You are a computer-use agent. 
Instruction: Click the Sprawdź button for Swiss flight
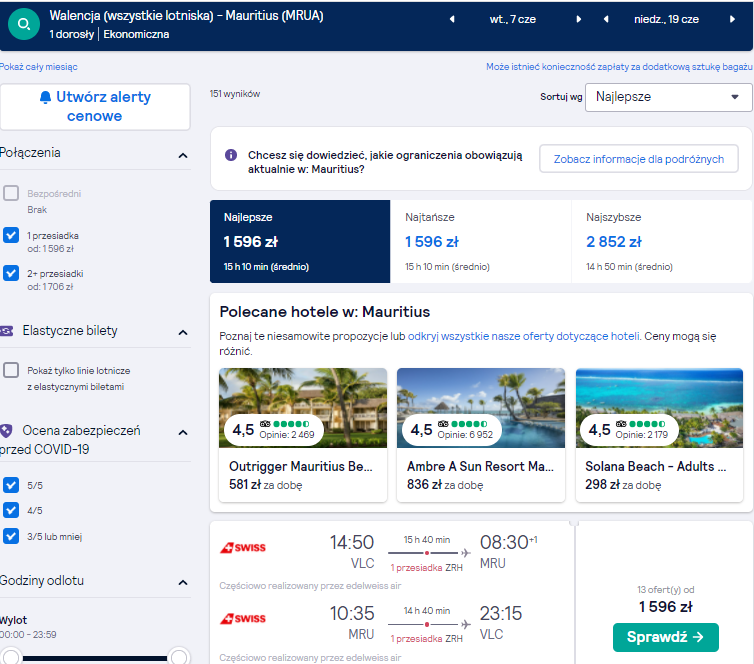[666, 637]
